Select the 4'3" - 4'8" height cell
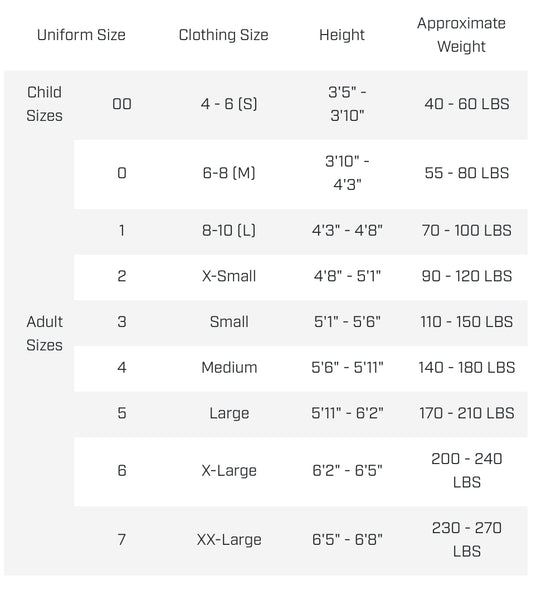This screenshot has height=600, width=546. tap(347, 231)
